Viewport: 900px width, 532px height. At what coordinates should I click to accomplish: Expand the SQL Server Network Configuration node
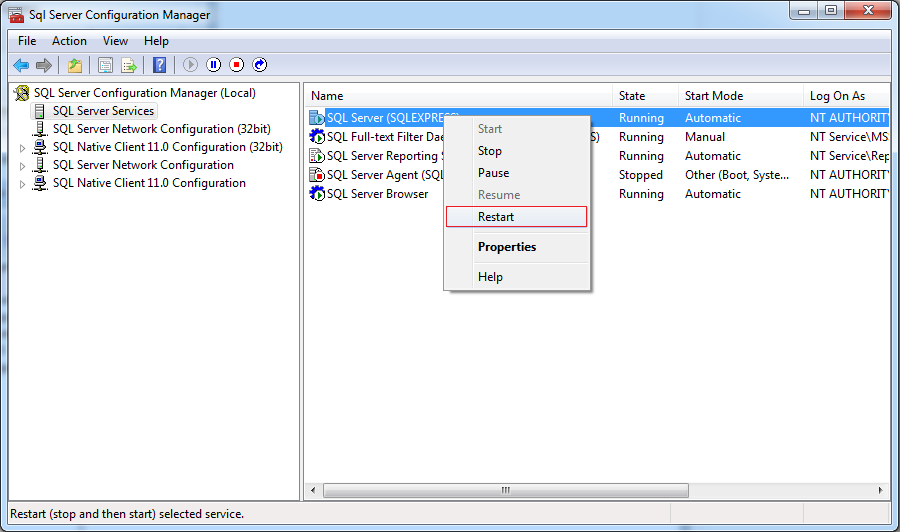[x=22, y=166]
